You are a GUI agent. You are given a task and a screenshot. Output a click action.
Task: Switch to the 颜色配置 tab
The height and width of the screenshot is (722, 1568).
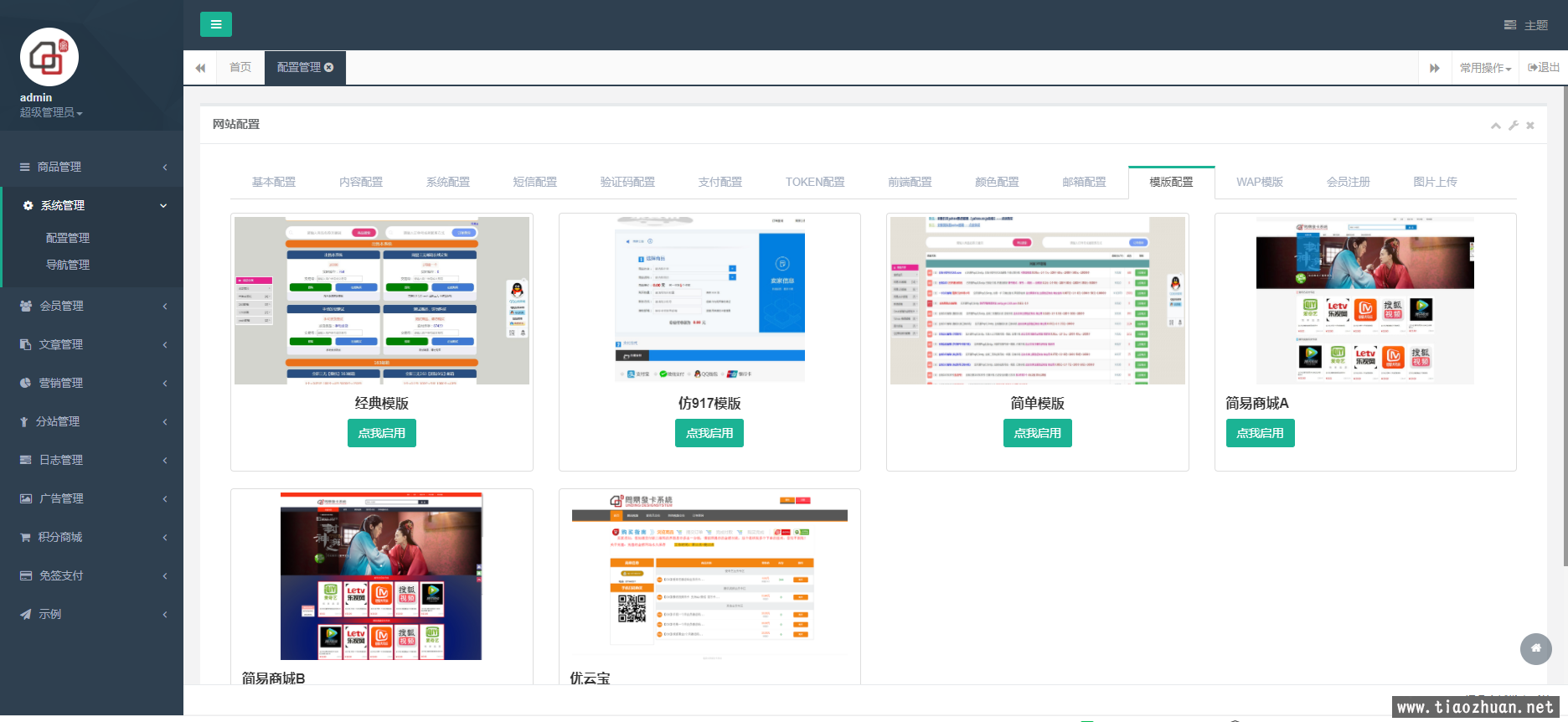pyautogui.click(x=998, y=182)
